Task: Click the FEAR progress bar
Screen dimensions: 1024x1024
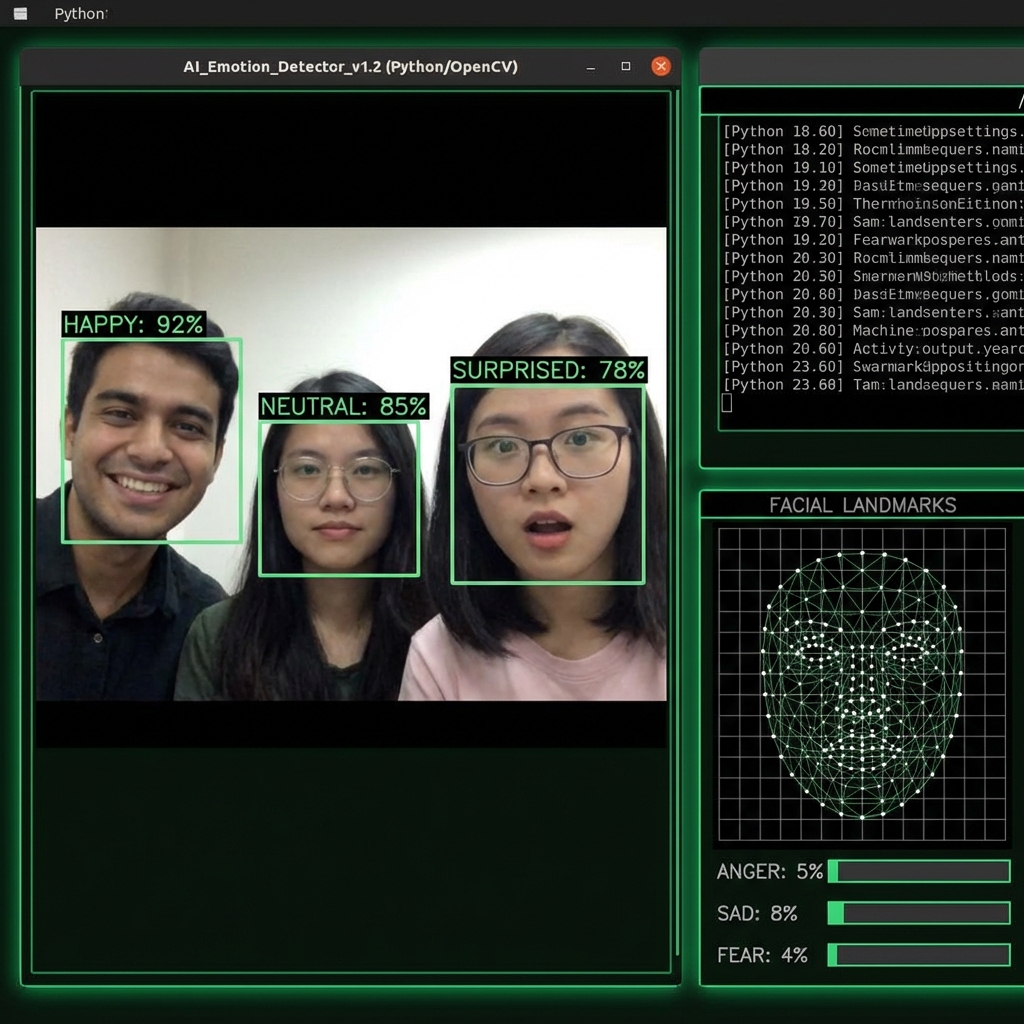Action: click(919, 955)
